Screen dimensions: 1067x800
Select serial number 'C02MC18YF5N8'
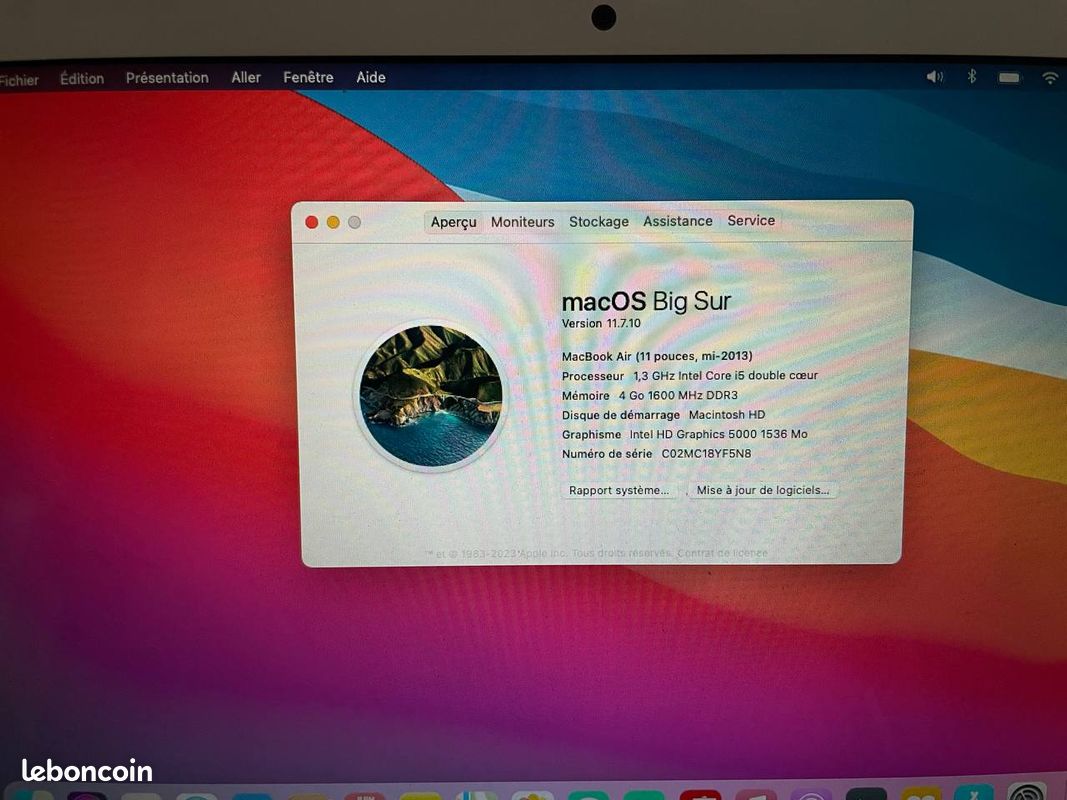(x=706, y=453)
